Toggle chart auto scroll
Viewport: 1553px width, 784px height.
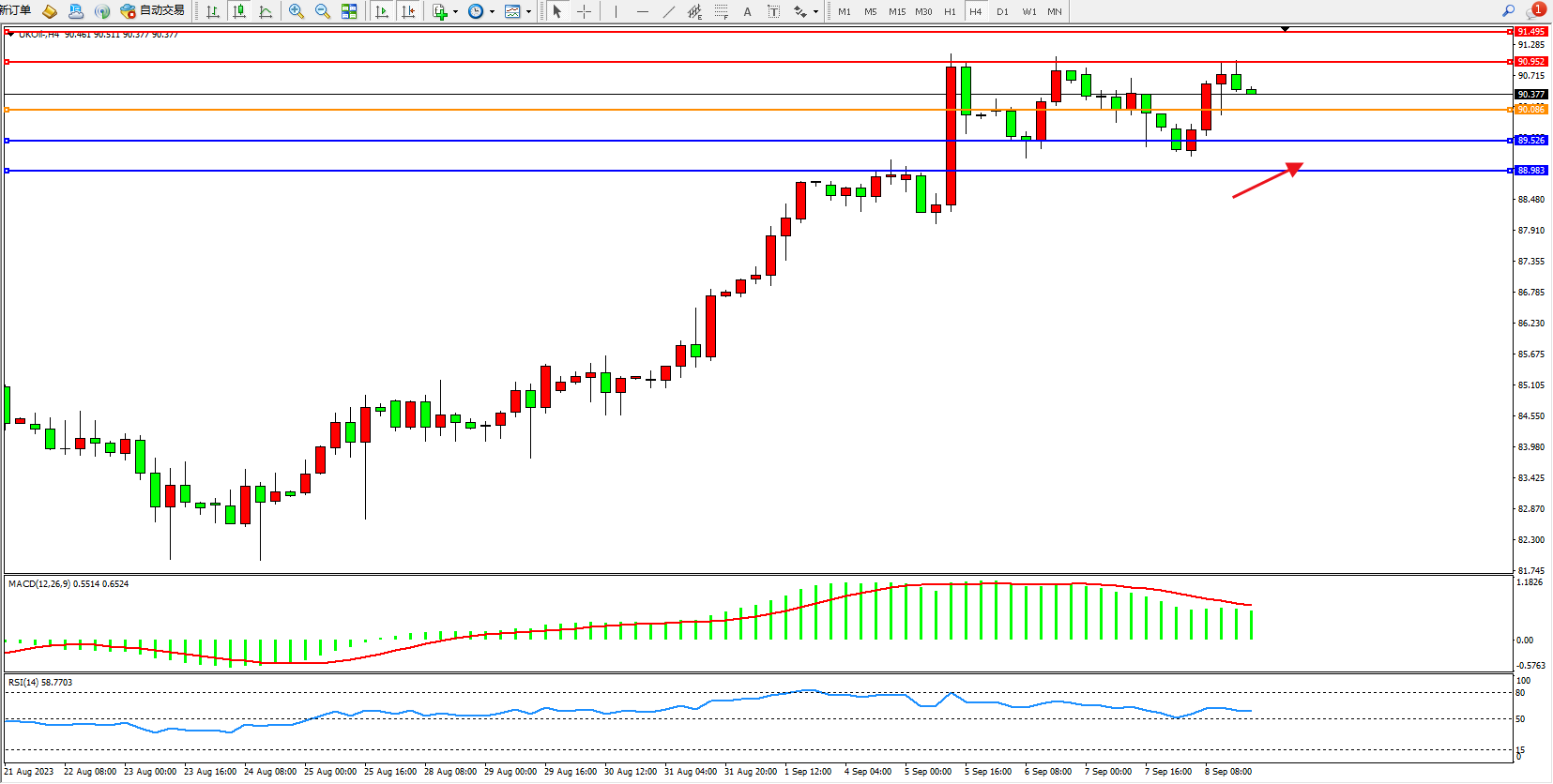[381, 11]
